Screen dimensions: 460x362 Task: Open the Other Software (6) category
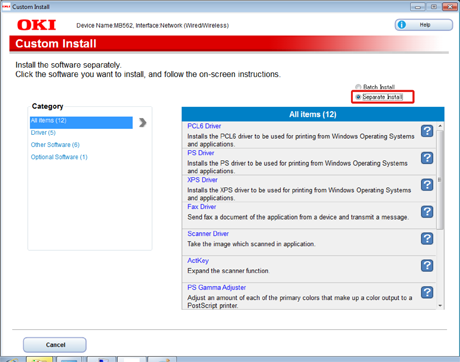pos(55,145)
